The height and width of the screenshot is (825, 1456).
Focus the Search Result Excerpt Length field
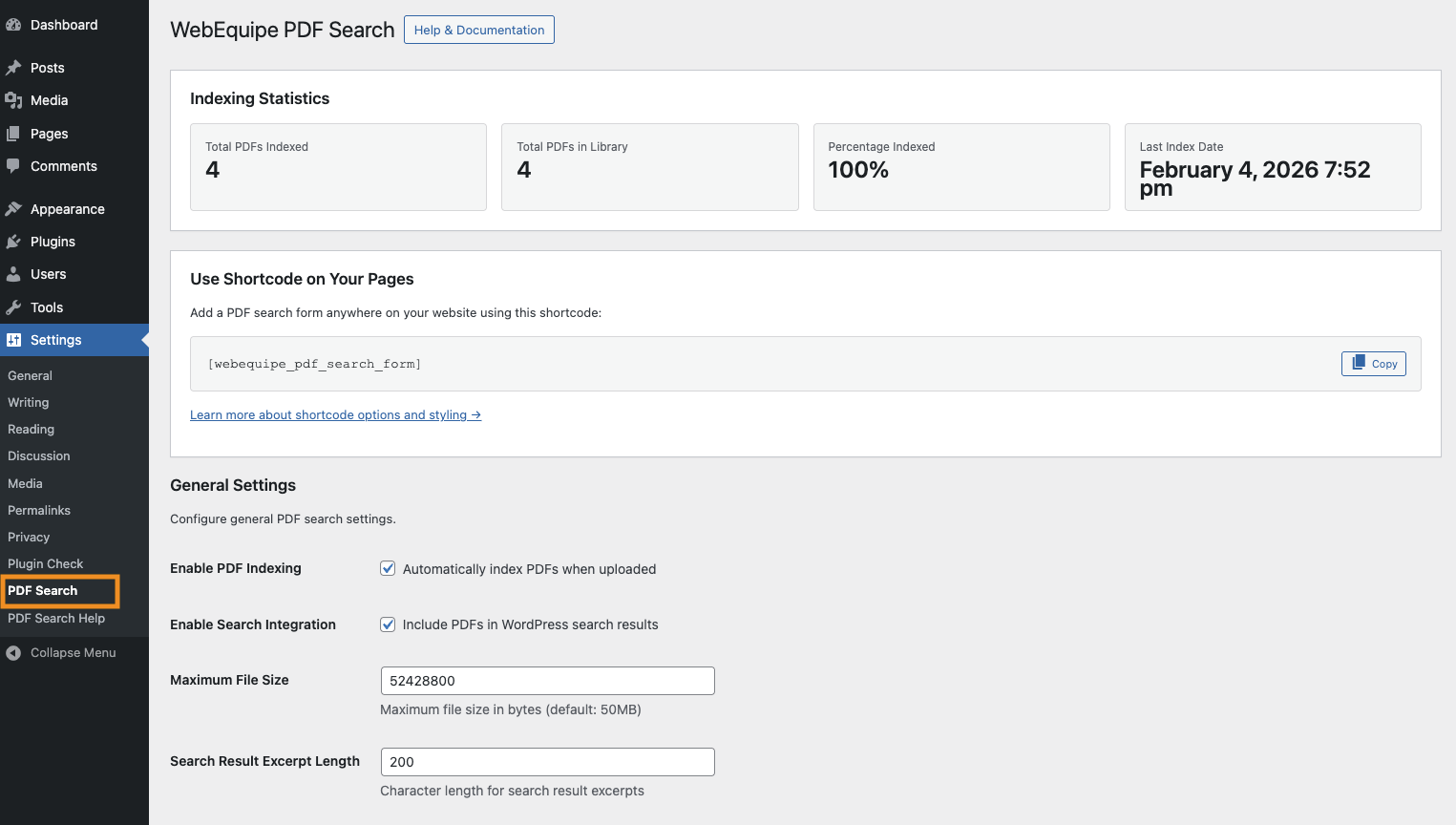[547, 762]
